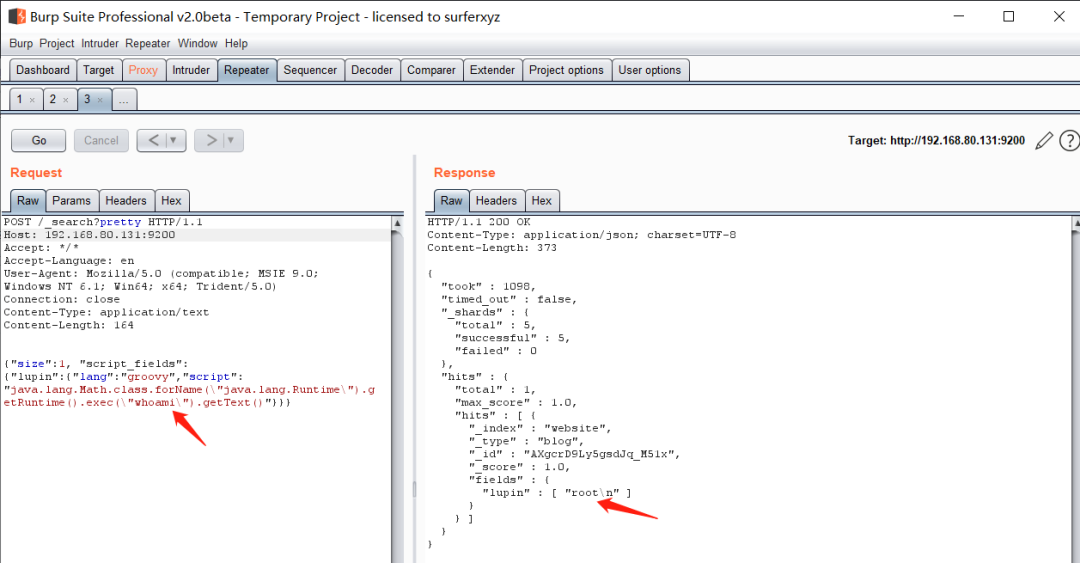Click the '"_index" : "website"' line
Viewport: 1080px width, 563px height.
pyautogui.click(x=540, y=429)
